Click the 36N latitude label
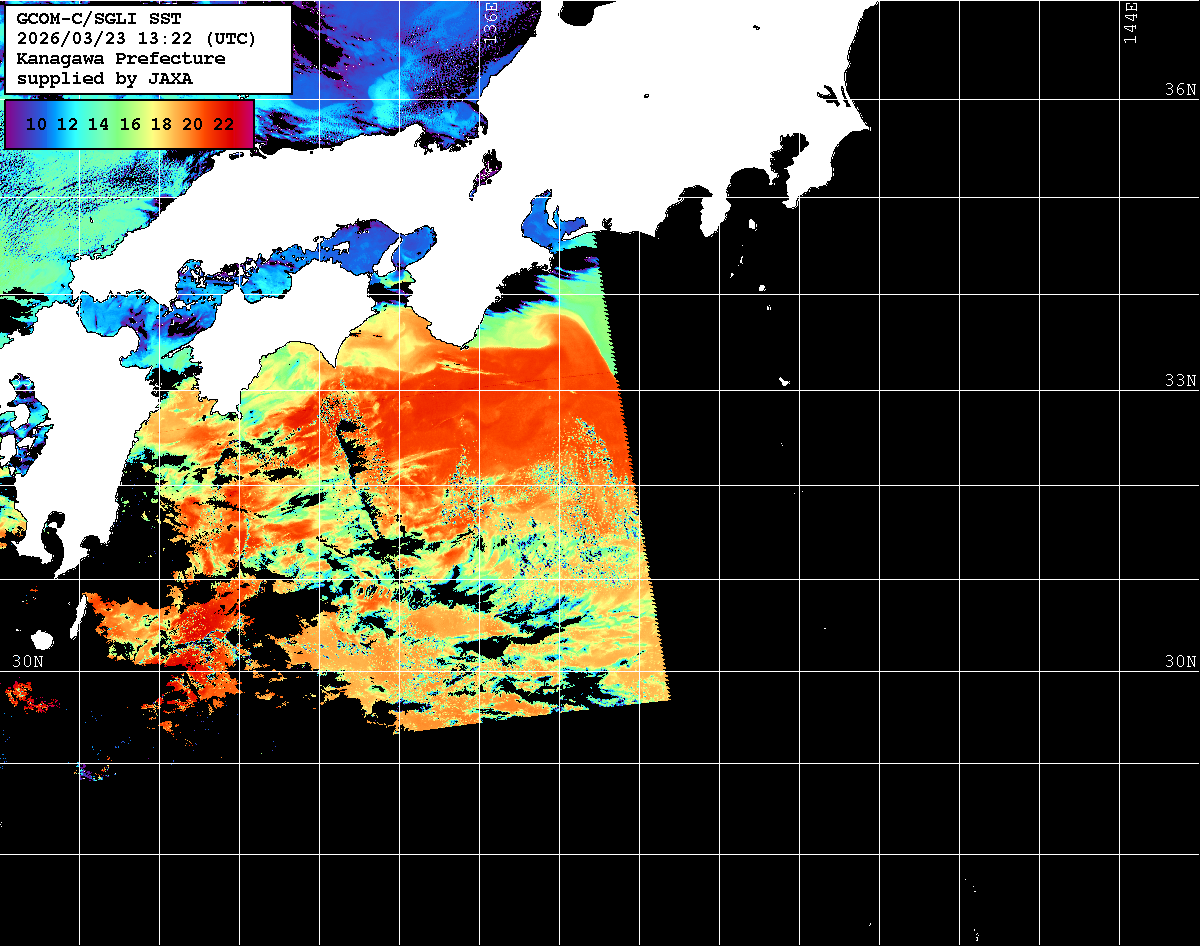 pyautogui.click(x=1180, y=90)
